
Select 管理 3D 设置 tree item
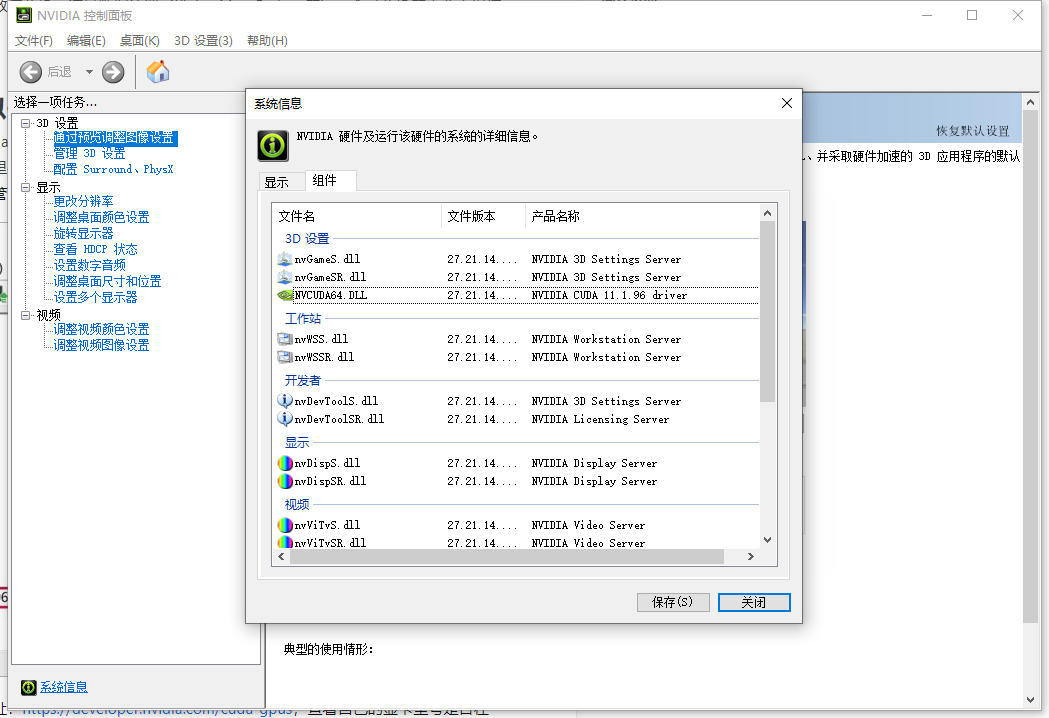(89, 153)
